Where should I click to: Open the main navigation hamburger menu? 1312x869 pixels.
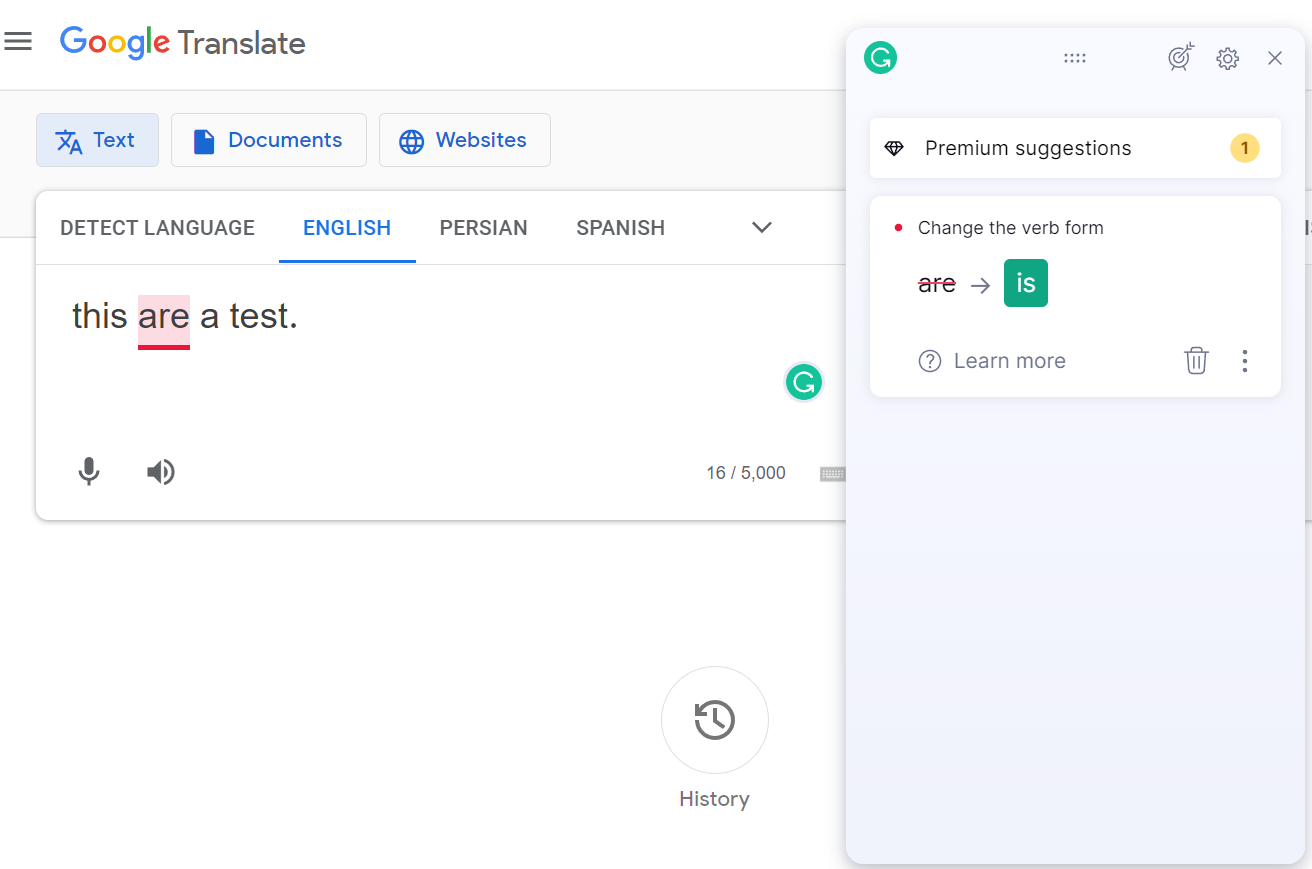[18, 41]
